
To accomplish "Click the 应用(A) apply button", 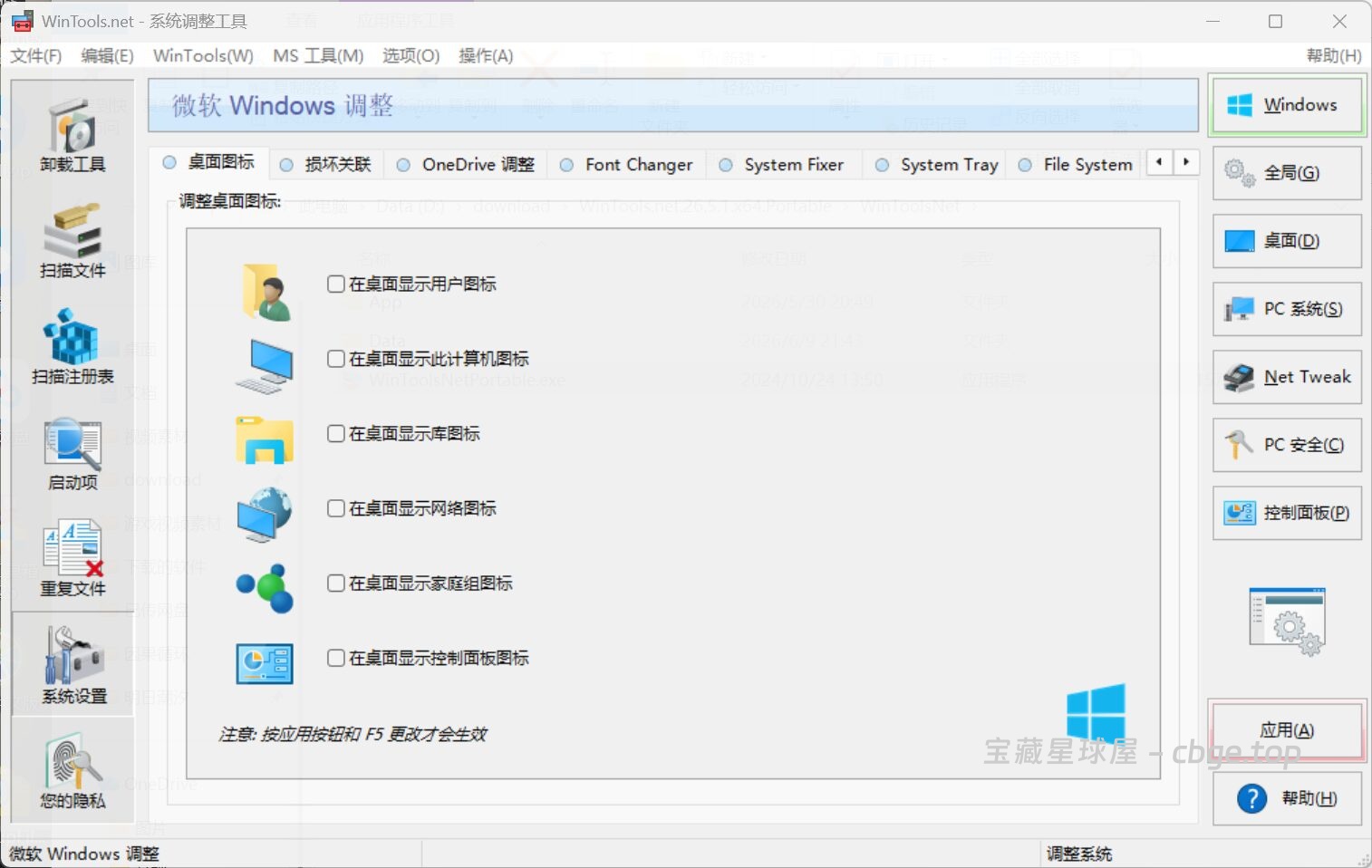I will tap(1287, 730).
